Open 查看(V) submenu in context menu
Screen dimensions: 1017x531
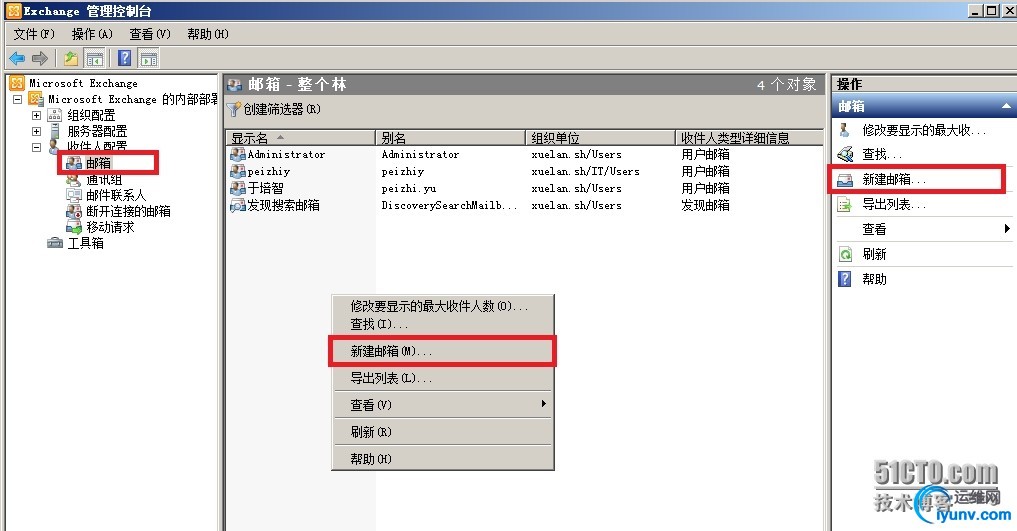click(x=443, y=405)
